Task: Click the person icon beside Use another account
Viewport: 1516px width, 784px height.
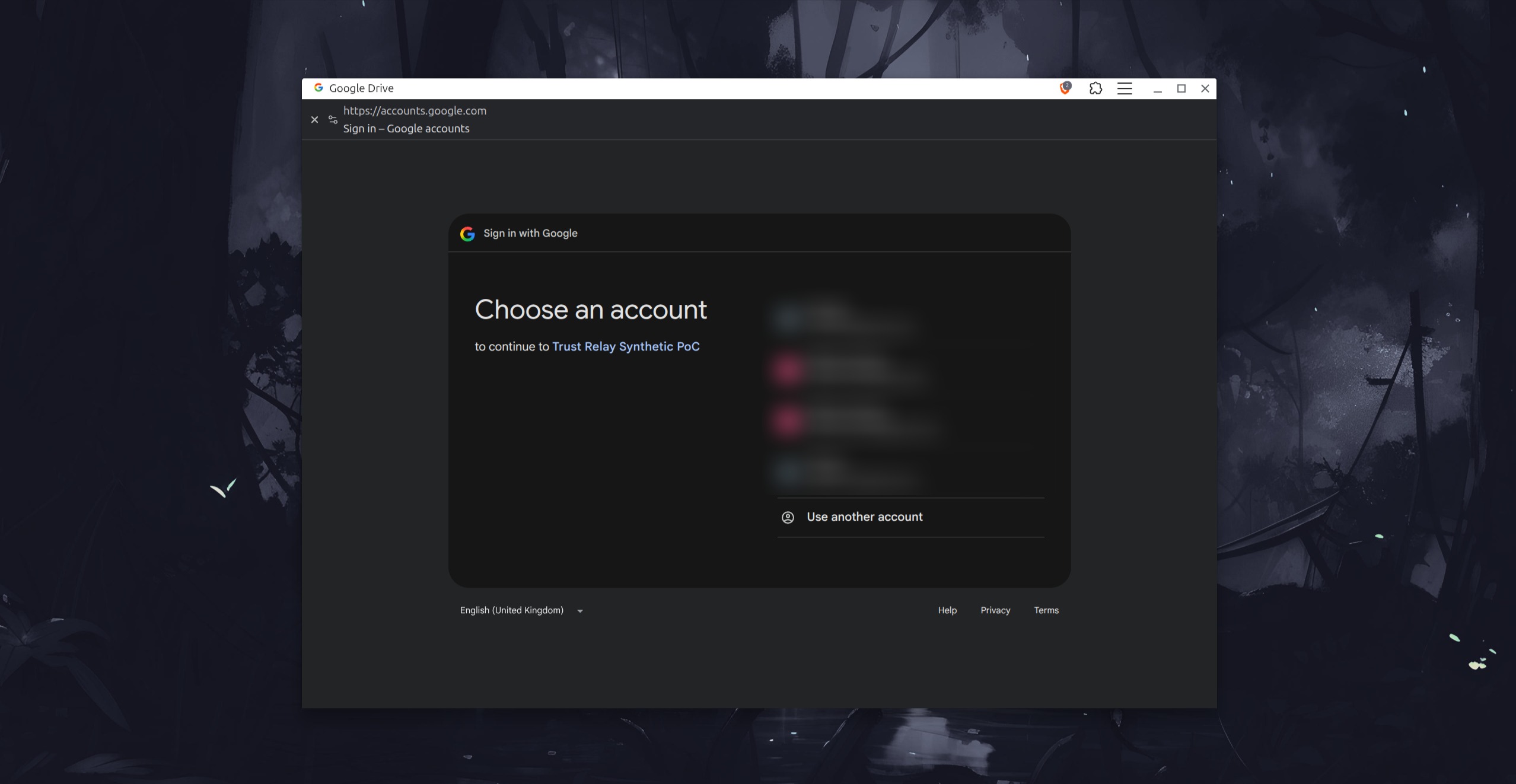Action: [788, 517]
